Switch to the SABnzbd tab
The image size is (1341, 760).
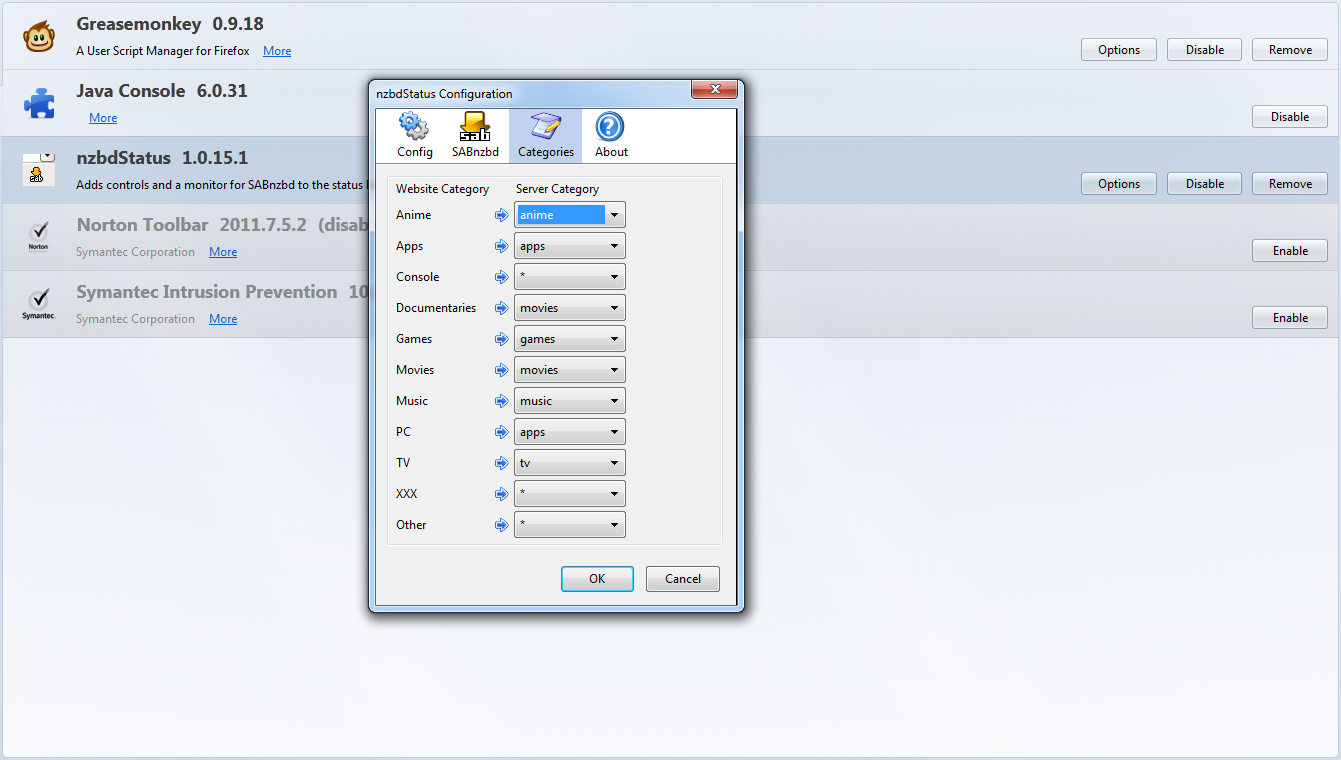click(475, 136)
